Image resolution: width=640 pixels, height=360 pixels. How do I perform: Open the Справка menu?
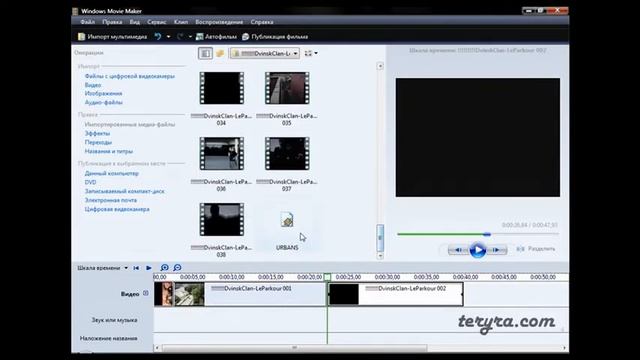tap(262, 22)
